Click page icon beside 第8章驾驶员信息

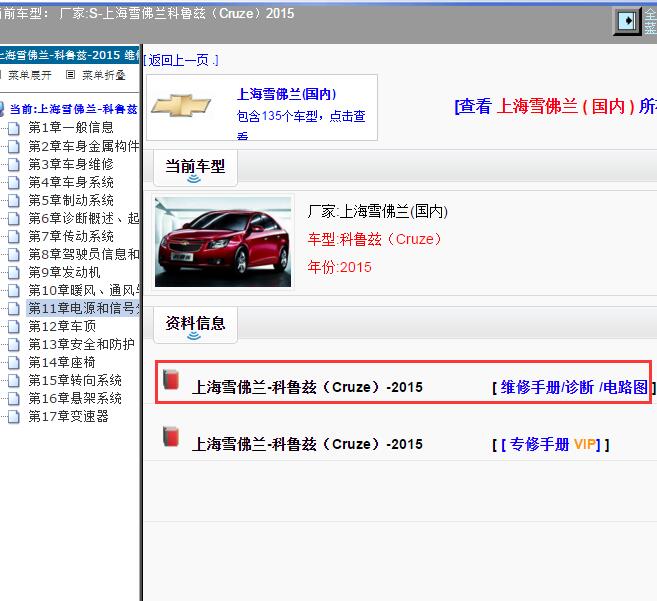pos(14,254)
